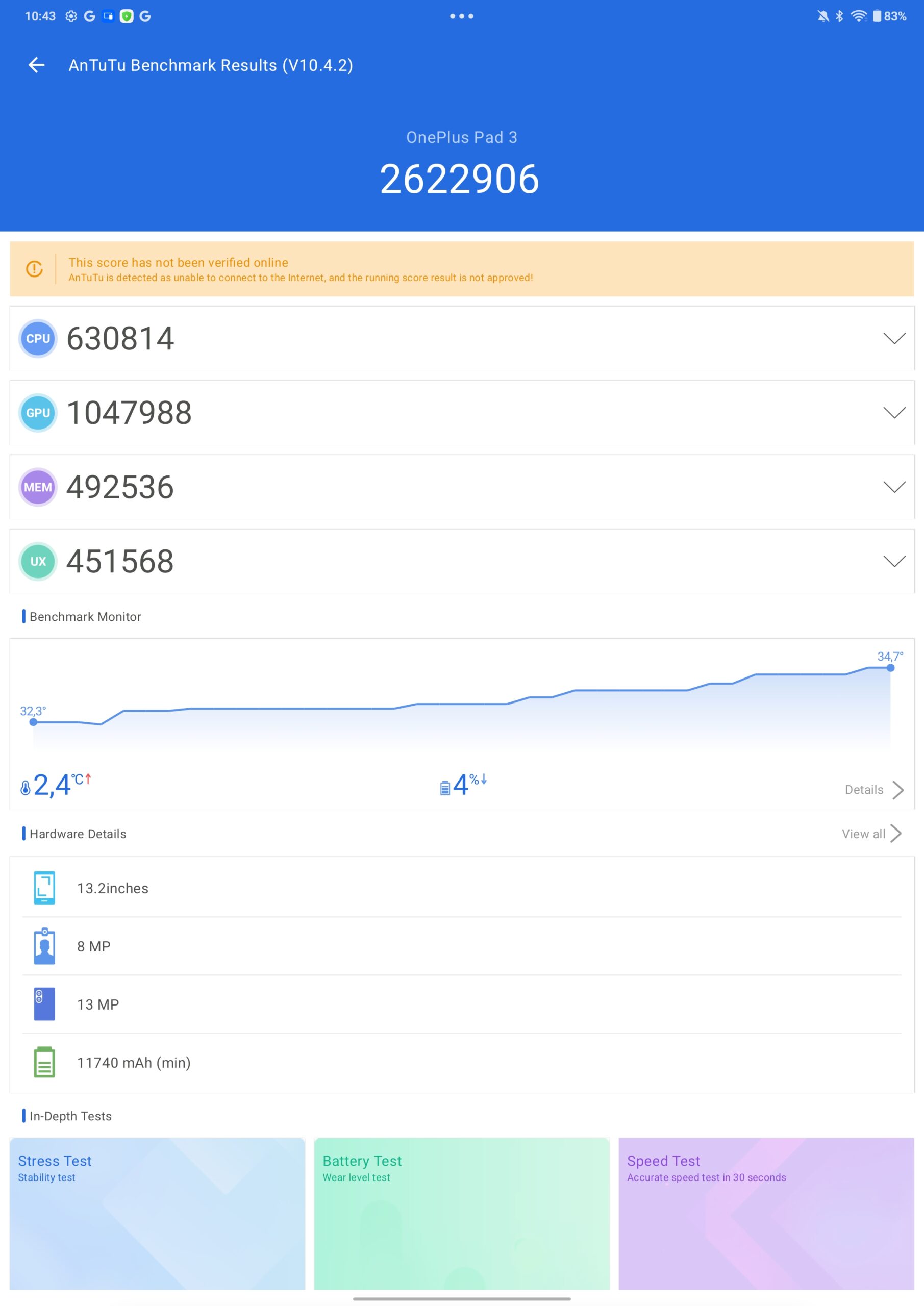Tap the rear camera icon for 13 MP
The height and width of the screenshot is (1306, 924).
pos(44,1004)
